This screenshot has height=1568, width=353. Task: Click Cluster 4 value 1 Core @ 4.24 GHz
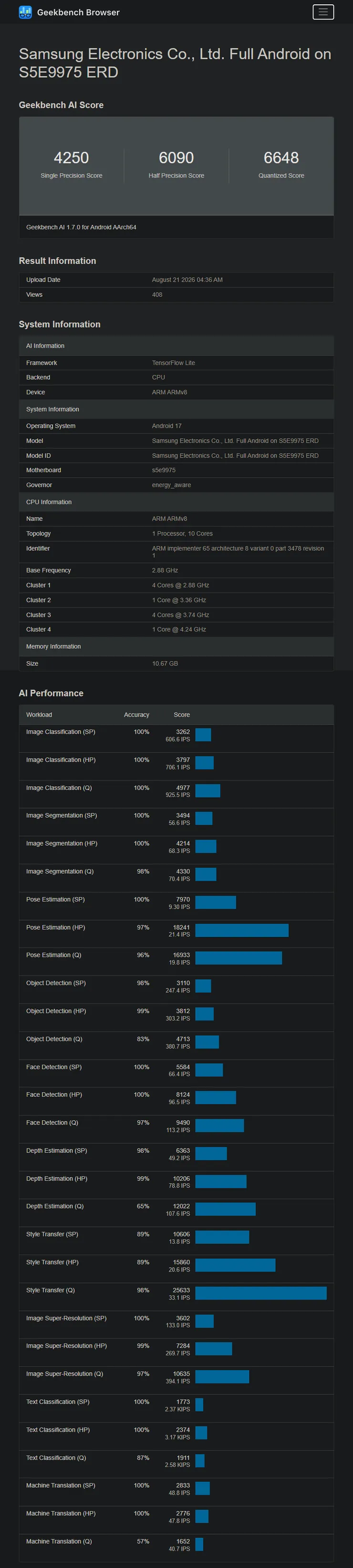[179, 629]
